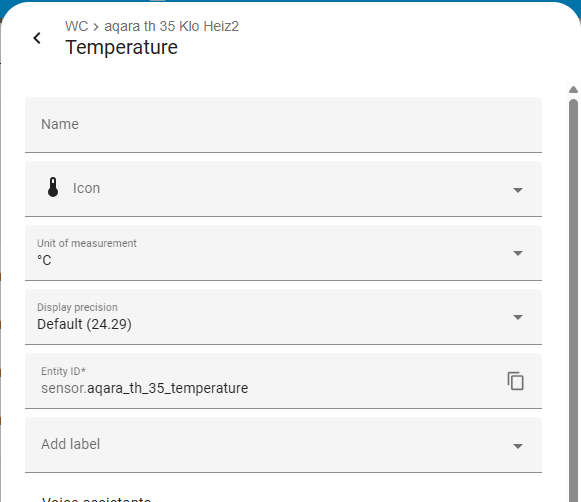Edit the Entity ID text aqara_th_35_temperature
This screenshot has width=581, height=502.
click(167, 388)
